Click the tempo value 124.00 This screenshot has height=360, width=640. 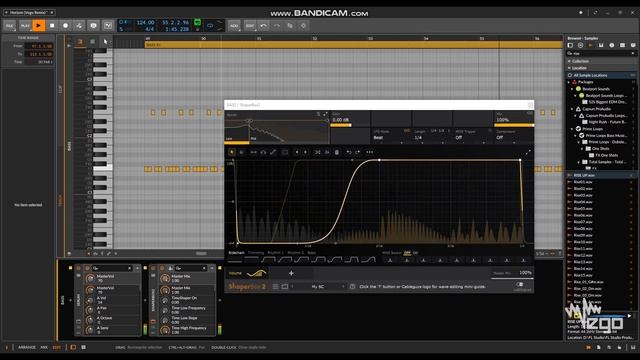[145, 22]
